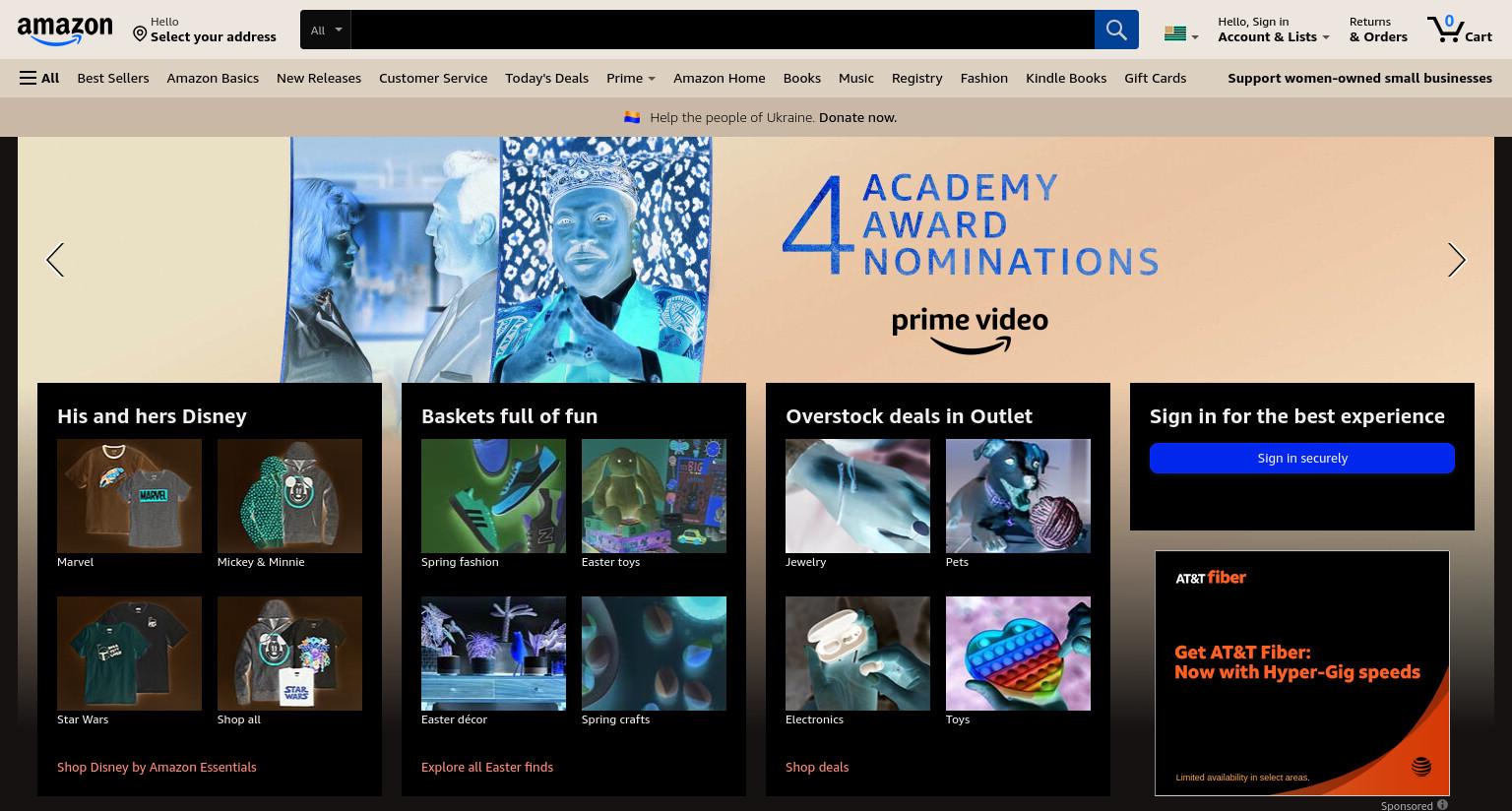Open the Spring fashion sneakers thumbnail
Image resolution: width=1512 pixels, height=811 pixels.
pos(493,496)
